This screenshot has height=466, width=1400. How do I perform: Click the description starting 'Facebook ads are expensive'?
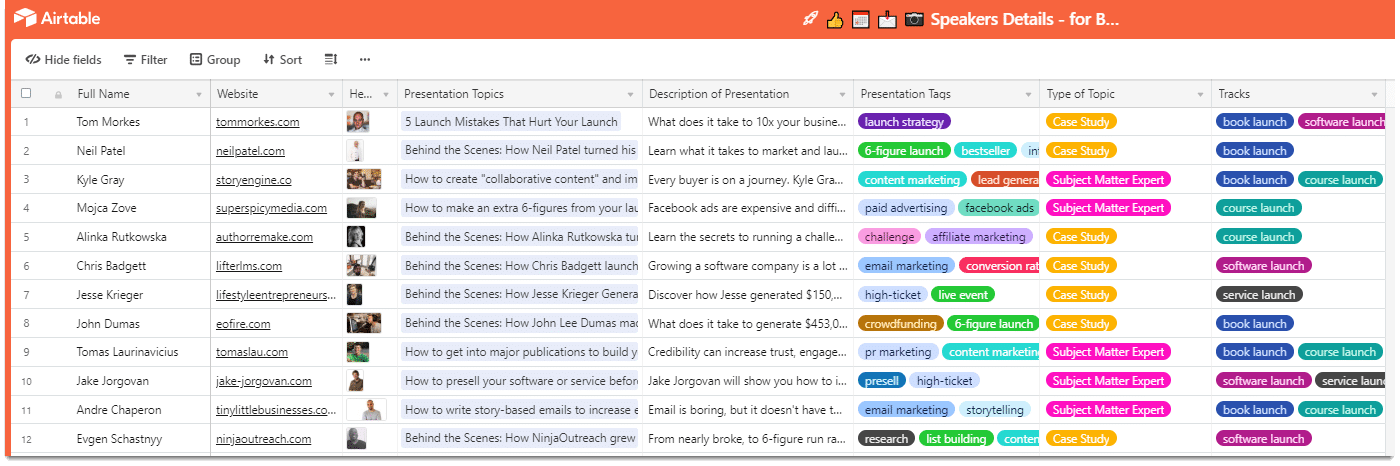click(748, 208)
